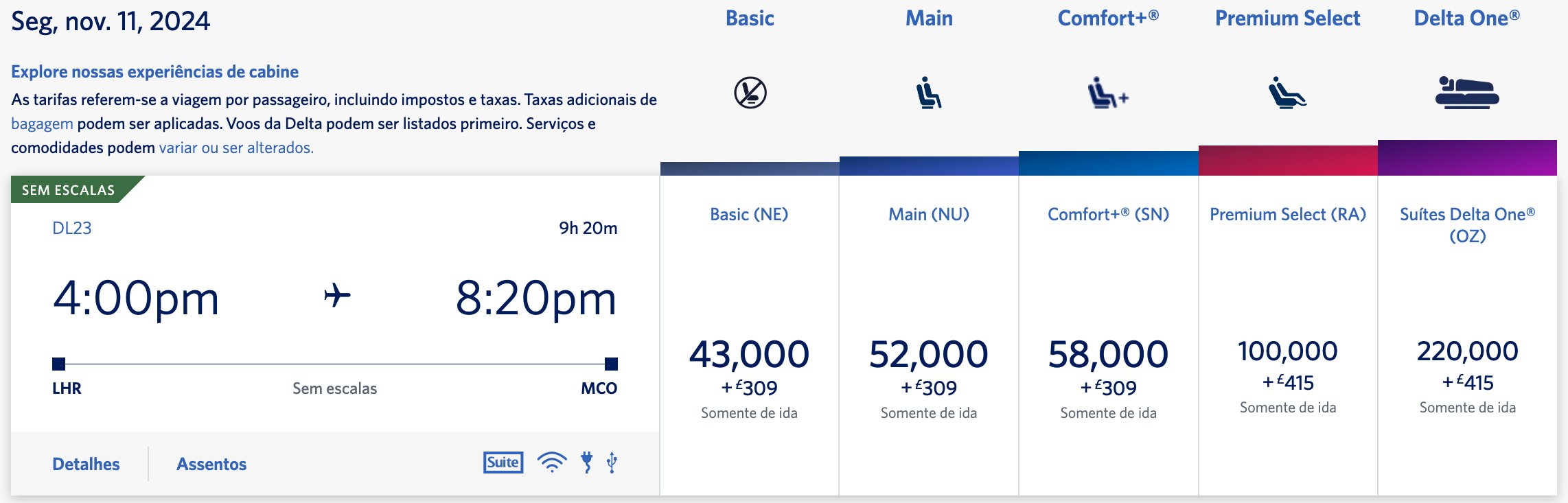Click the Basic cabin no-seat icon
This screenshot has width=1568, height=503.
coord(750,93)
